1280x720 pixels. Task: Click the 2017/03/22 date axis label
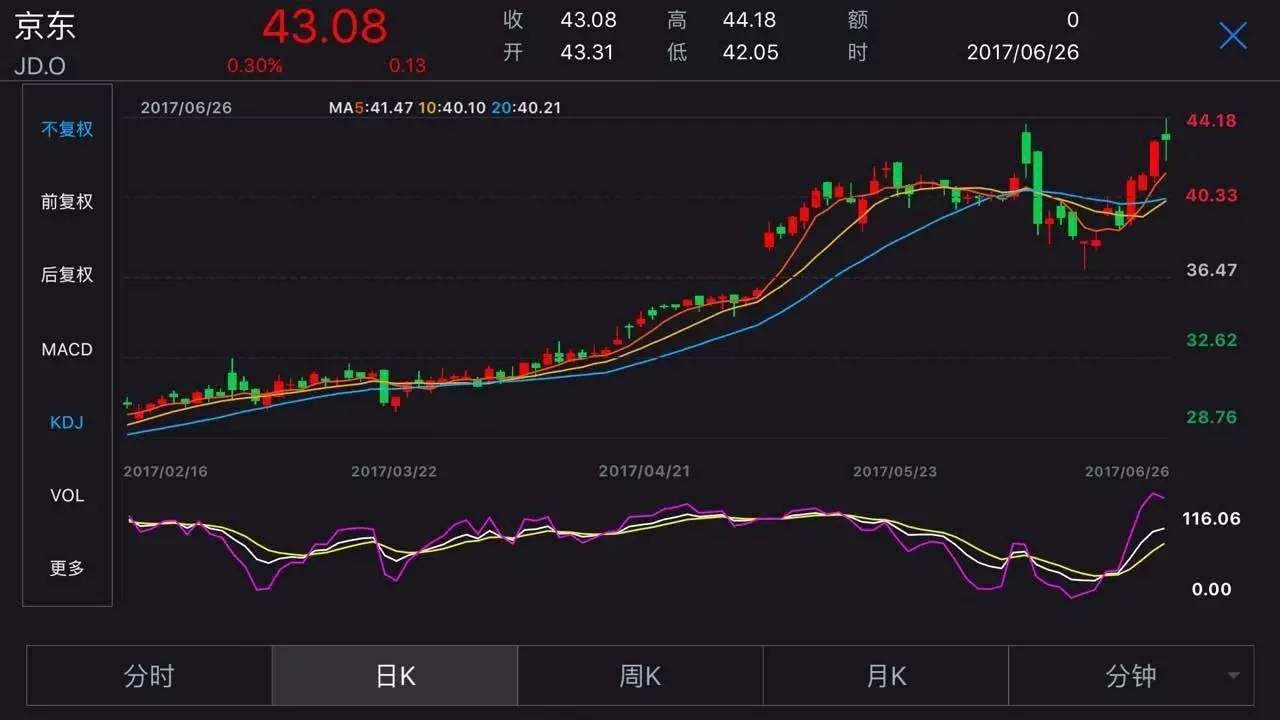coord(394,471)
